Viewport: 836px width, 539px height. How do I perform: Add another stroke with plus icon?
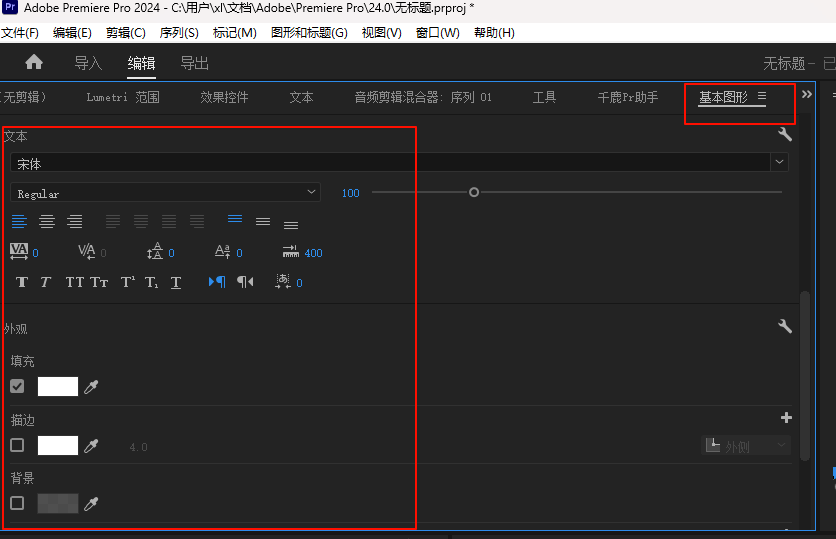(x=786, y=417)
